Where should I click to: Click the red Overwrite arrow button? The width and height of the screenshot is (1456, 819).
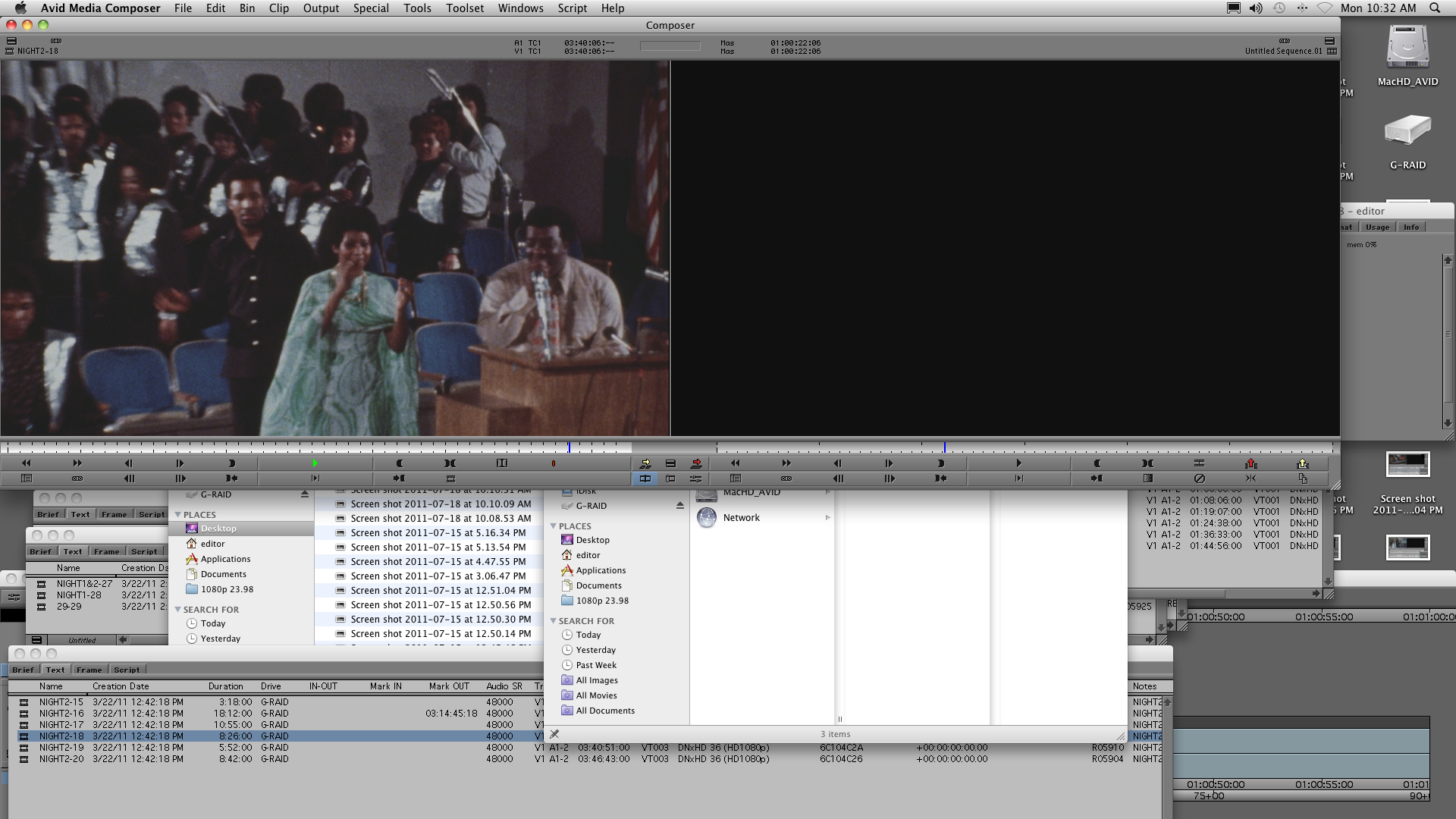696,463
